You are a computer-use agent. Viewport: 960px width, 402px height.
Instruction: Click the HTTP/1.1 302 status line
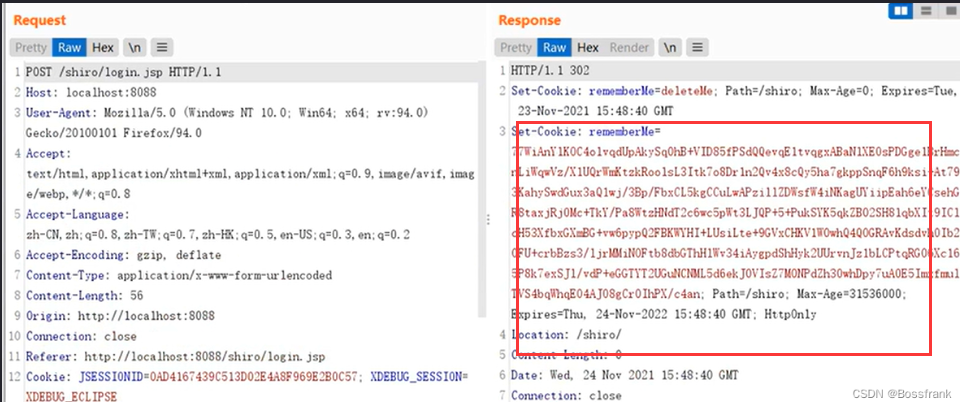[549, 73]
